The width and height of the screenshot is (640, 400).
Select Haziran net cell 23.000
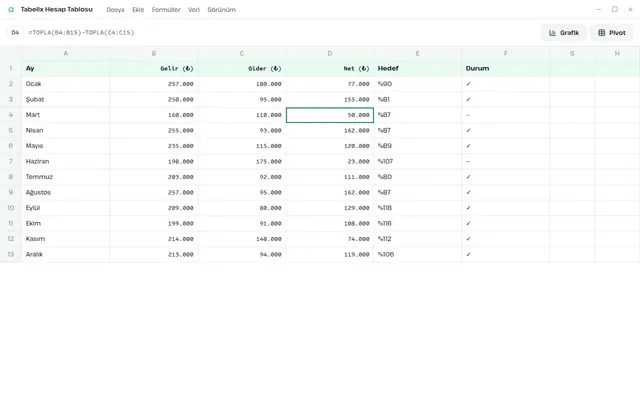(x=329, y=161)
